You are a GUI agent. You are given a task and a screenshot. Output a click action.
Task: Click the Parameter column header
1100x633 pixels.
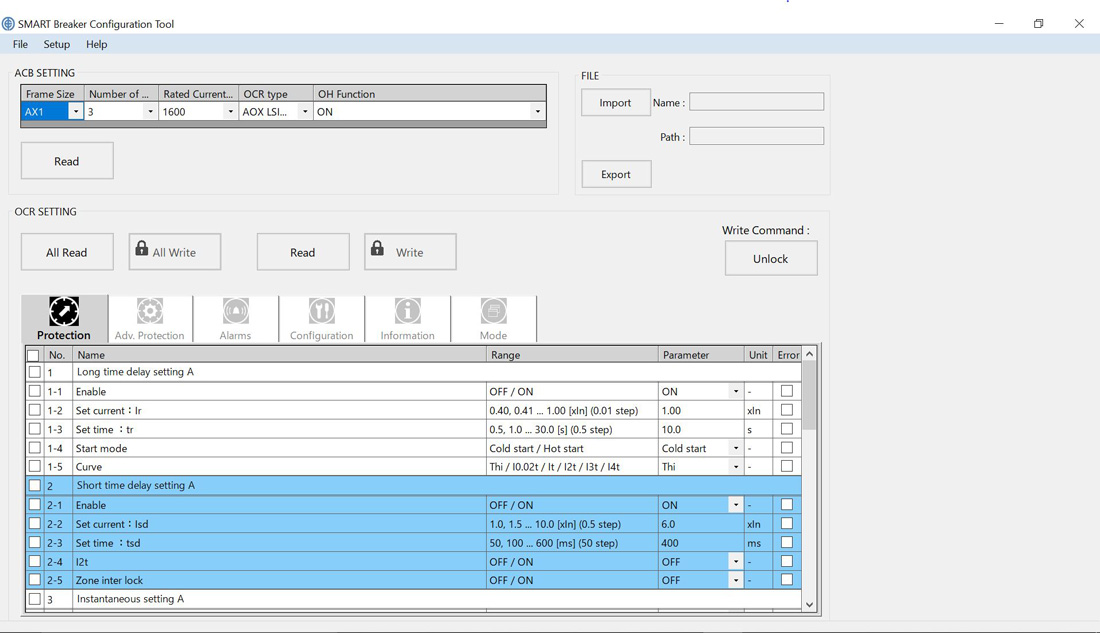pyautogui.click(x=702, y=355)
